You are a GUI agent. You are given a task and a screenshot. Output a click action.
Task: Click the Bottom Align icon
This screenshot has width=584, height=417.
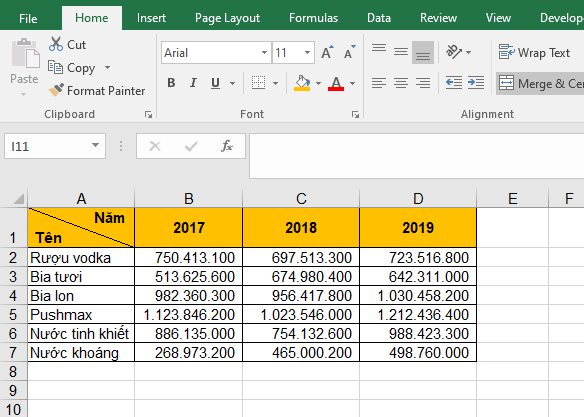click(x=423, y=52)
